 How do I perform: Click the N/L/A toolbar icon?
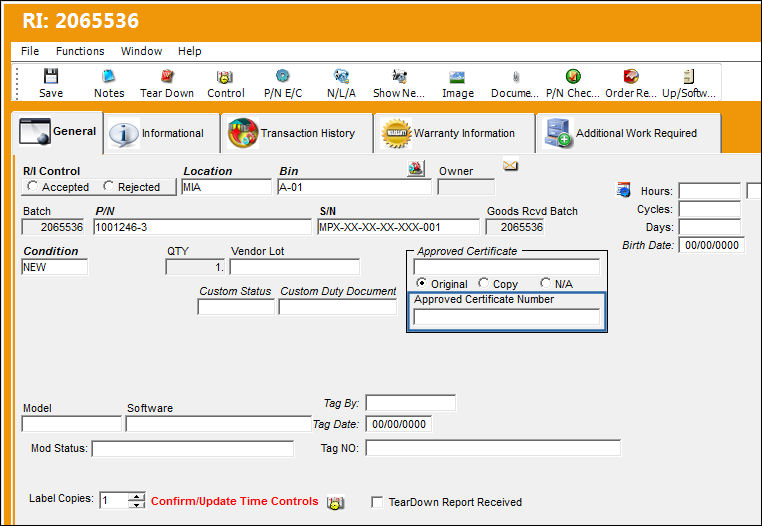[x=341, y=76]
